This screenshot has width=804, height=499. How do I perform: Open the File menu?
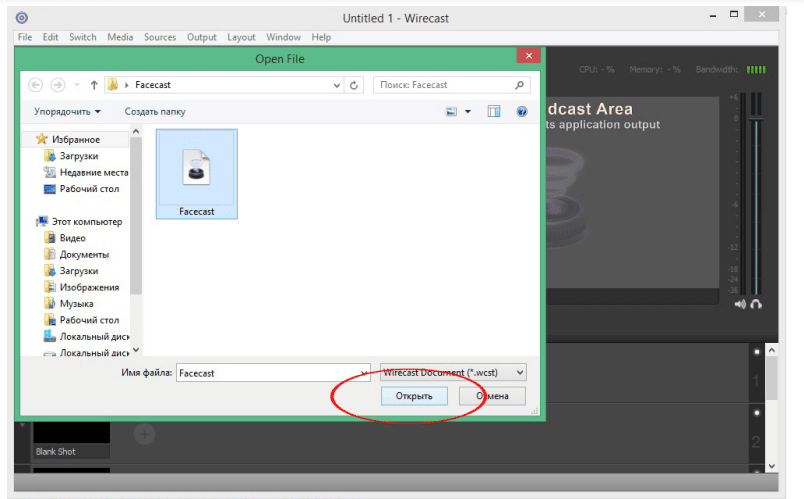(x=25, y=37)
